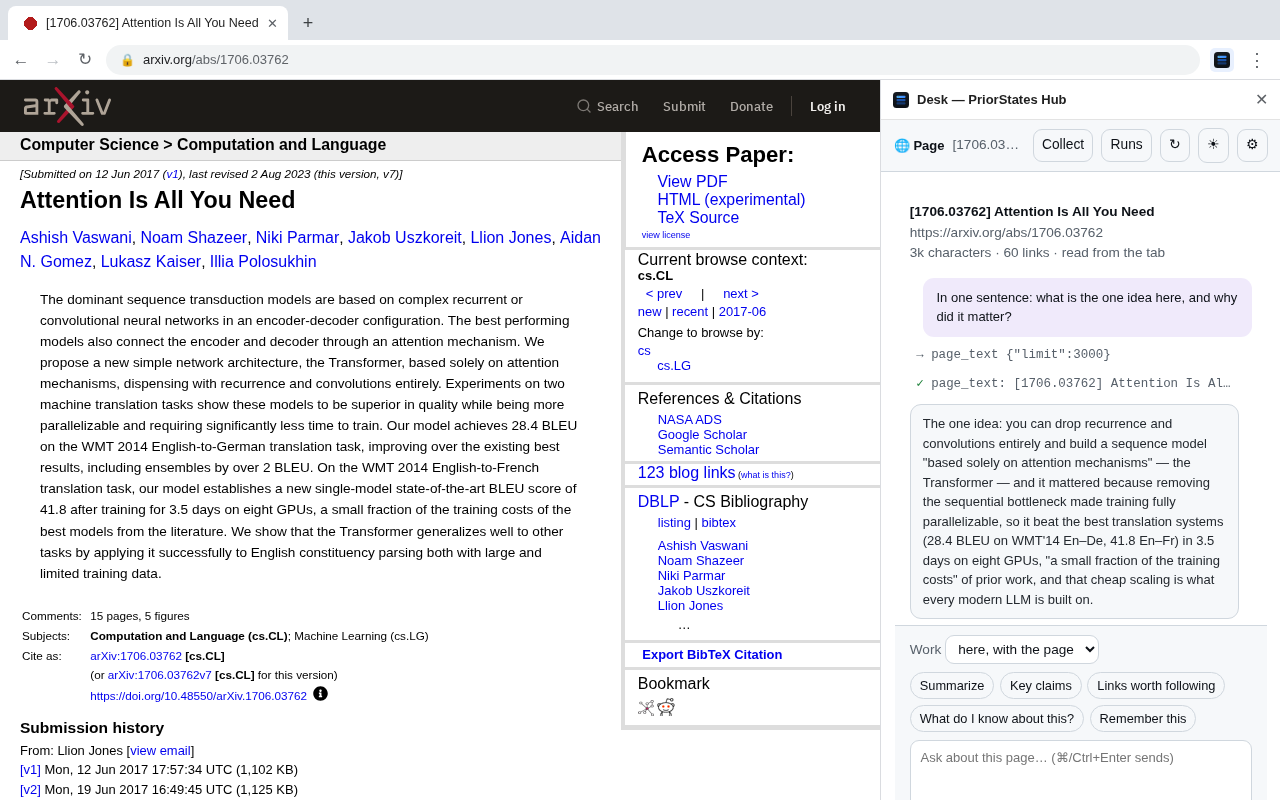Close the Desk side panel
This screenshot has height=800, width=1280.
[1261, 99]
